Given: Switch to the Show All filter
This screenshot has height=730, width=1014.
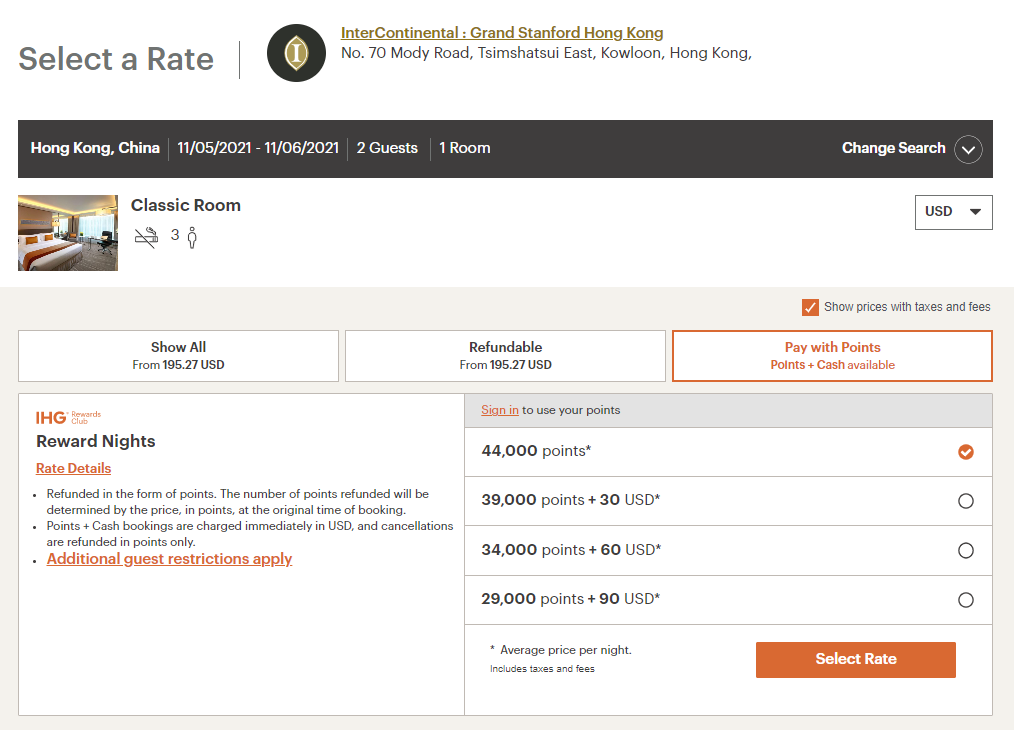Looking at the screenshot, I should 178,355.
